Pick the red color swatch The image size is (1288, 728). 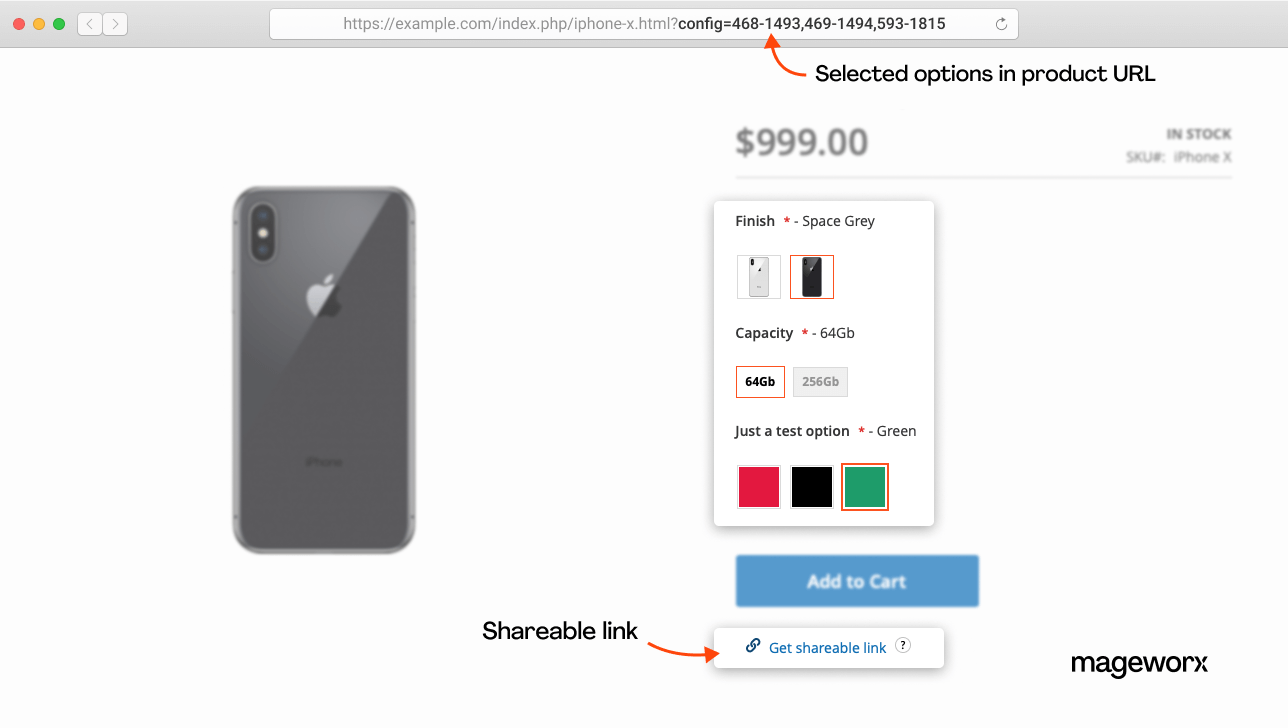pyautogui.click(x=759, y=487)
